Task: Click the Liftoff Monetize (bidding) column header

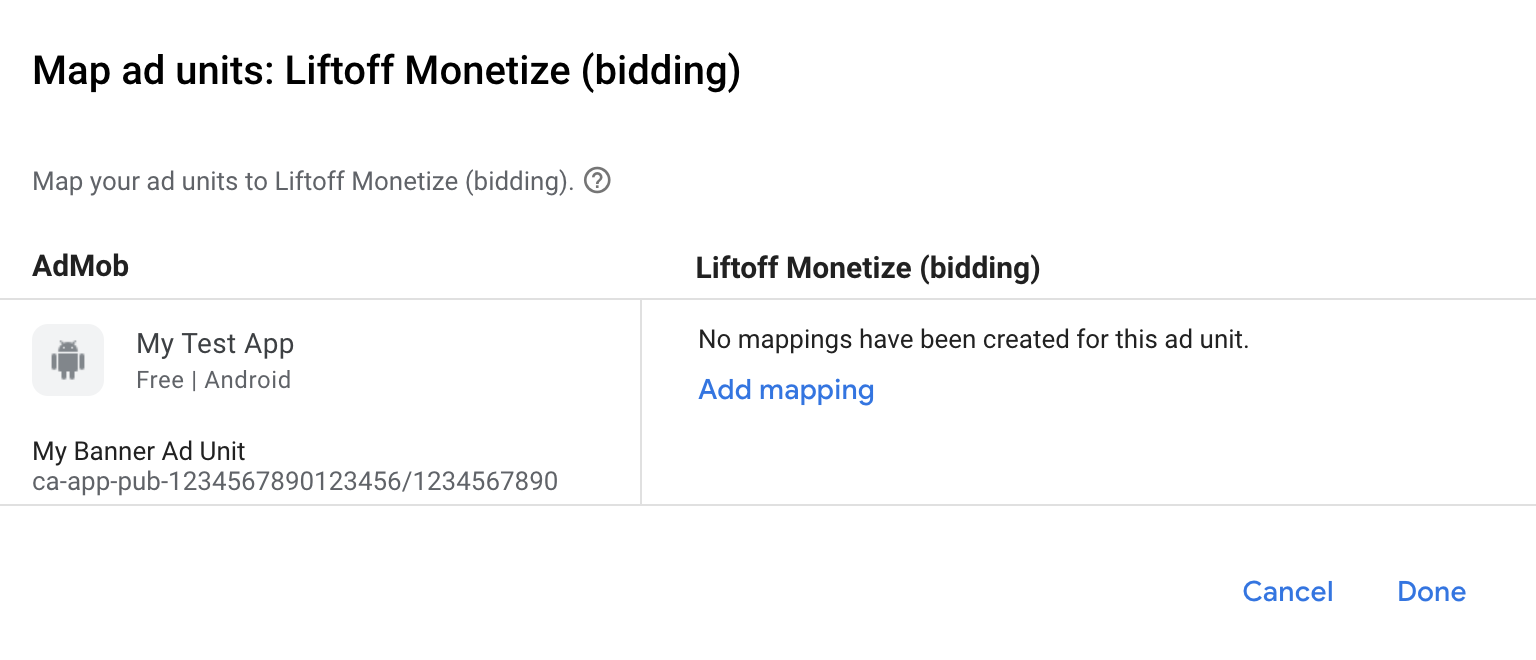Action: [x=867, y=268]
